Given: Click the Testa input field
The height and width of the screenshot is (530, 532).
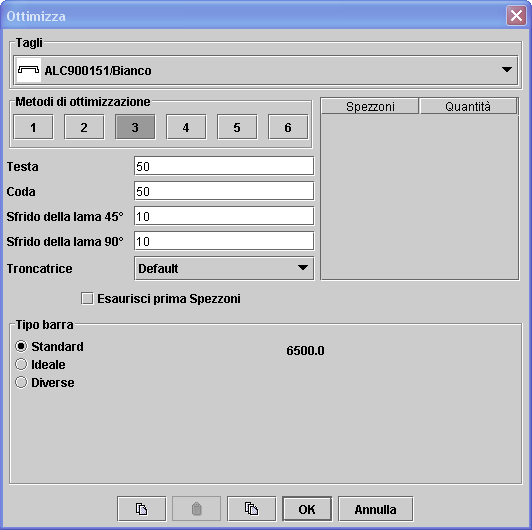Looking at the screenshot, I should [x=224, y=166].
